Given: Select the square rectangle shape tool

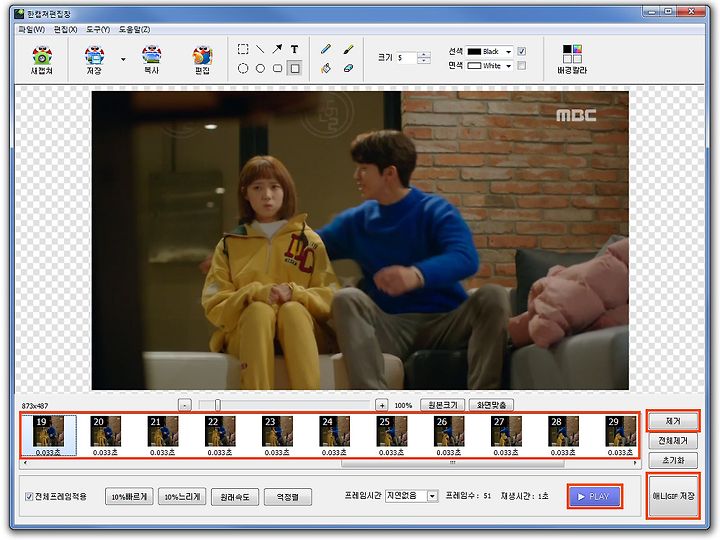Looking at the screenshot, I should [294, 68].
